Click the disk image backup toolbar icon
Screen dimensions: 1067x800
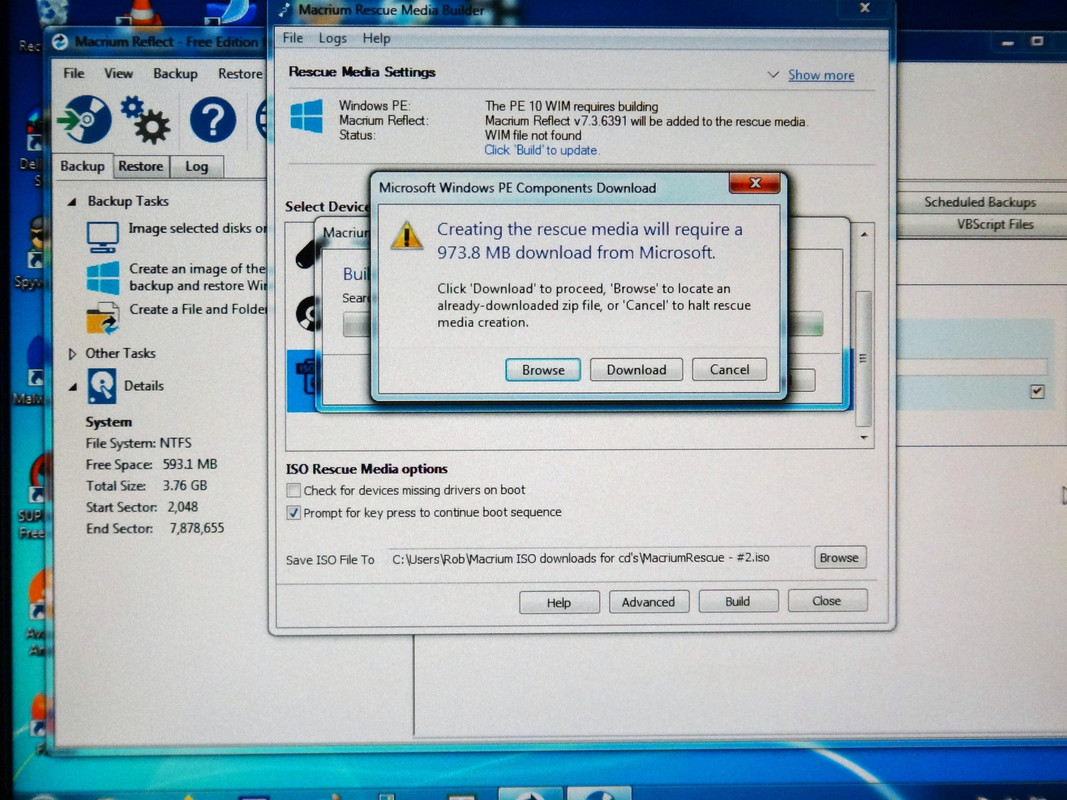pyautogui.click(x=86, y=120)
